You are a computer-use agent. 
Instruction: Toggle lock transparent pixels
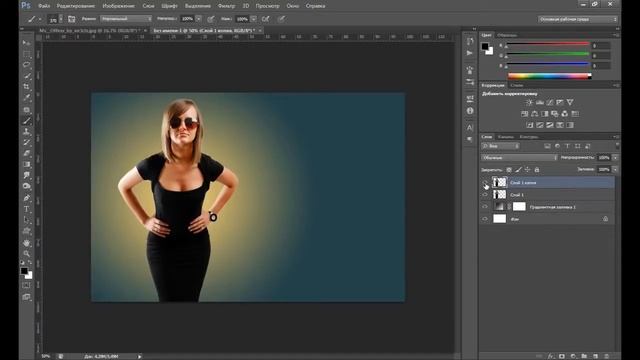point(509,169)
